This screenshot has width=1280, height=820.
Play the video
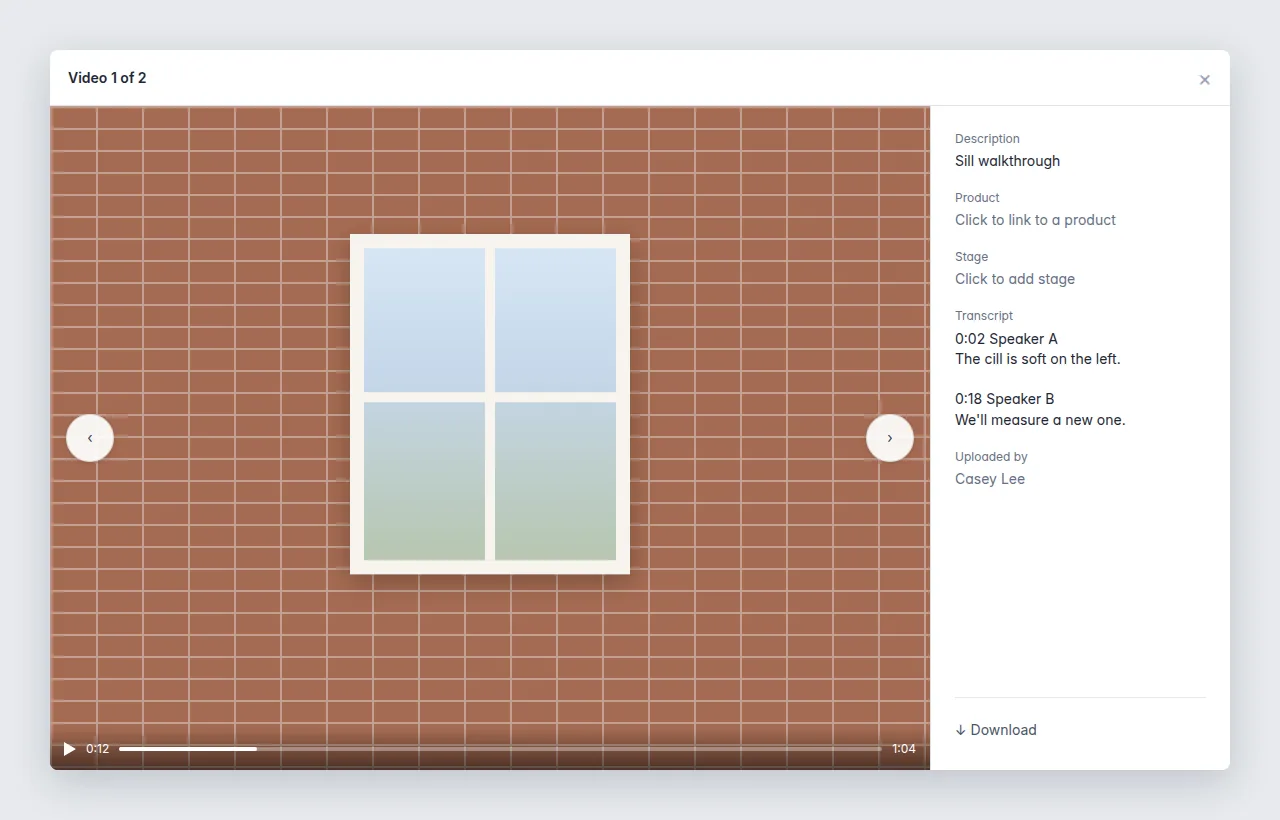69,749
